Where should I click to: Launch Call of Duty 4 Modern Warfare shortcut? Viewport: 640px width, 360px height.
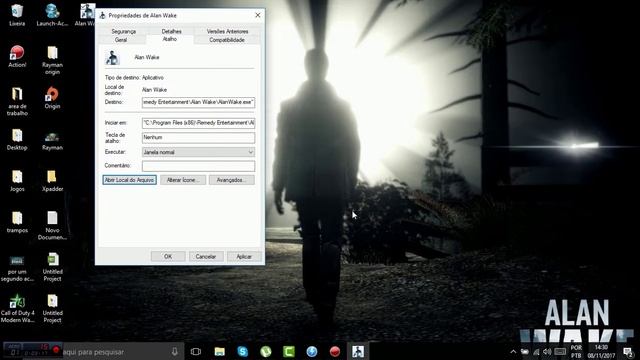(x=18, y=309)
